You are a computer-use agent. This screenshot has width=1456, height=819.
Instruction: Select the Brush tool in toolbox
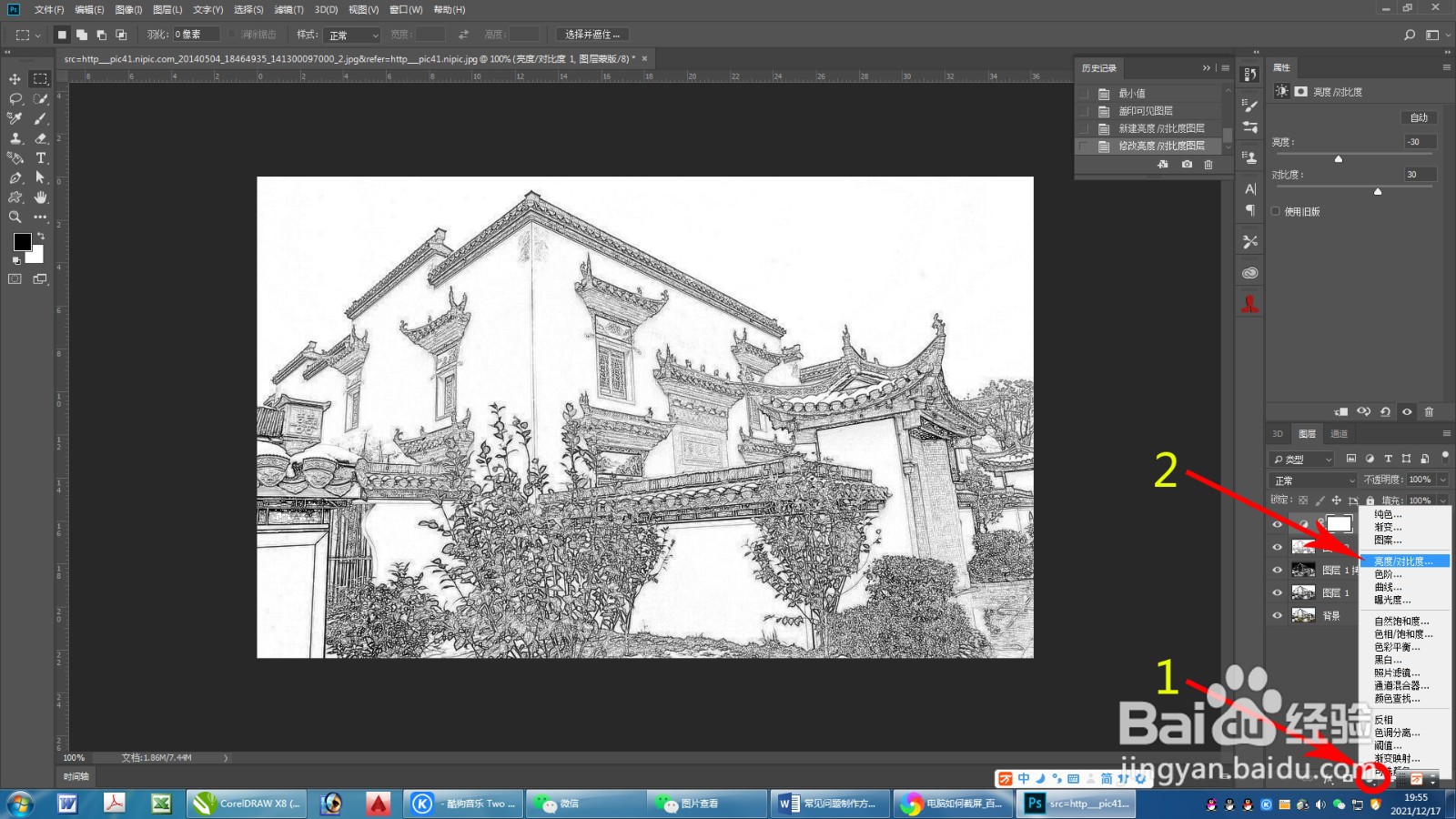40,118
